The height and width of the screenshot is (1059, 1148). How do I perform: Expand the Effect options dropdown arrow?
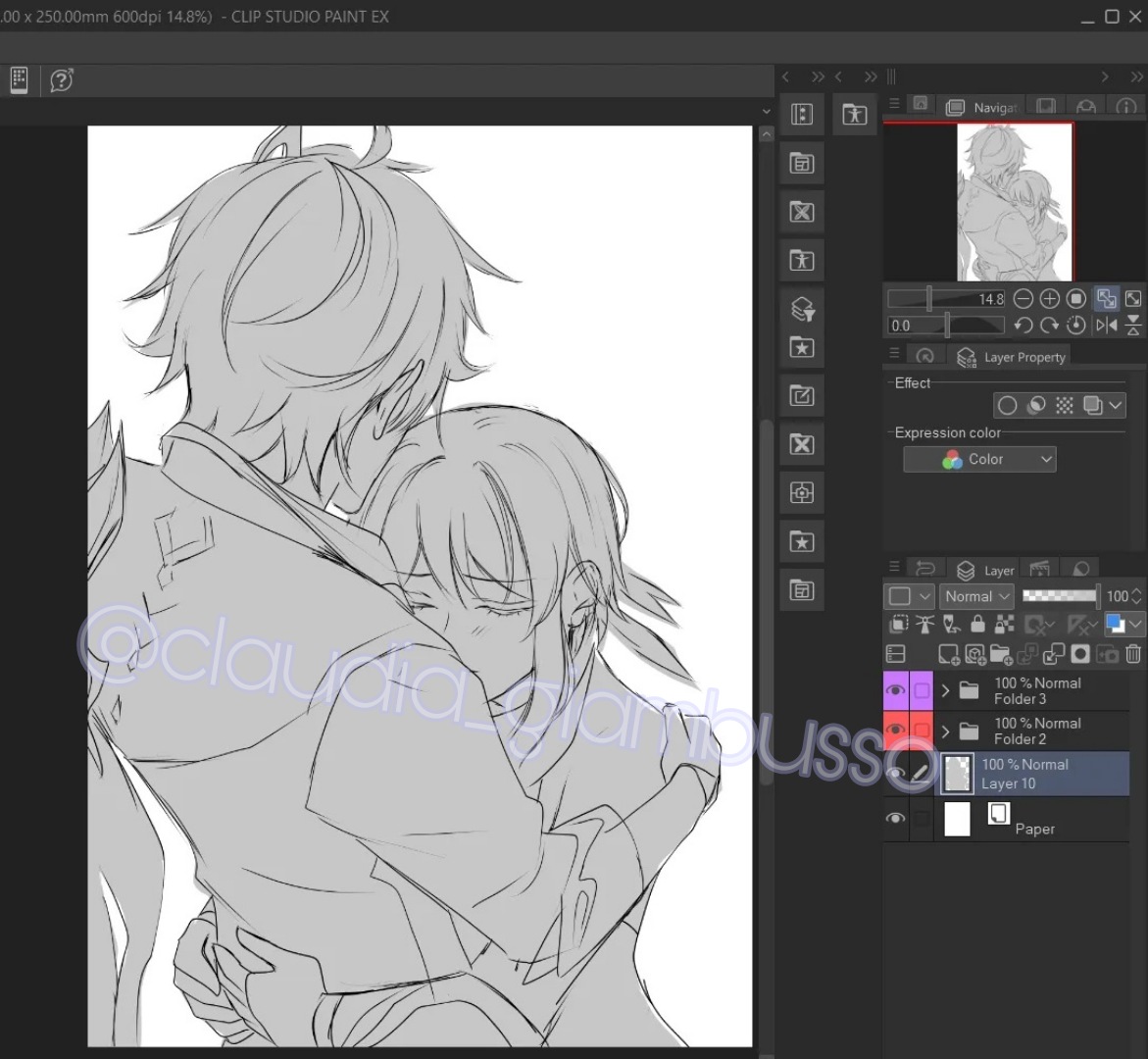tap(1115, 406)
